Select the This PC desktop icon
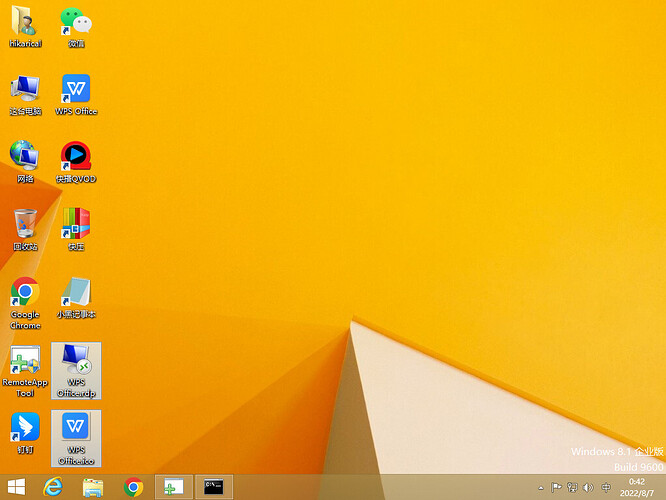This screenshot has width=666, height=500. point(25,94)
